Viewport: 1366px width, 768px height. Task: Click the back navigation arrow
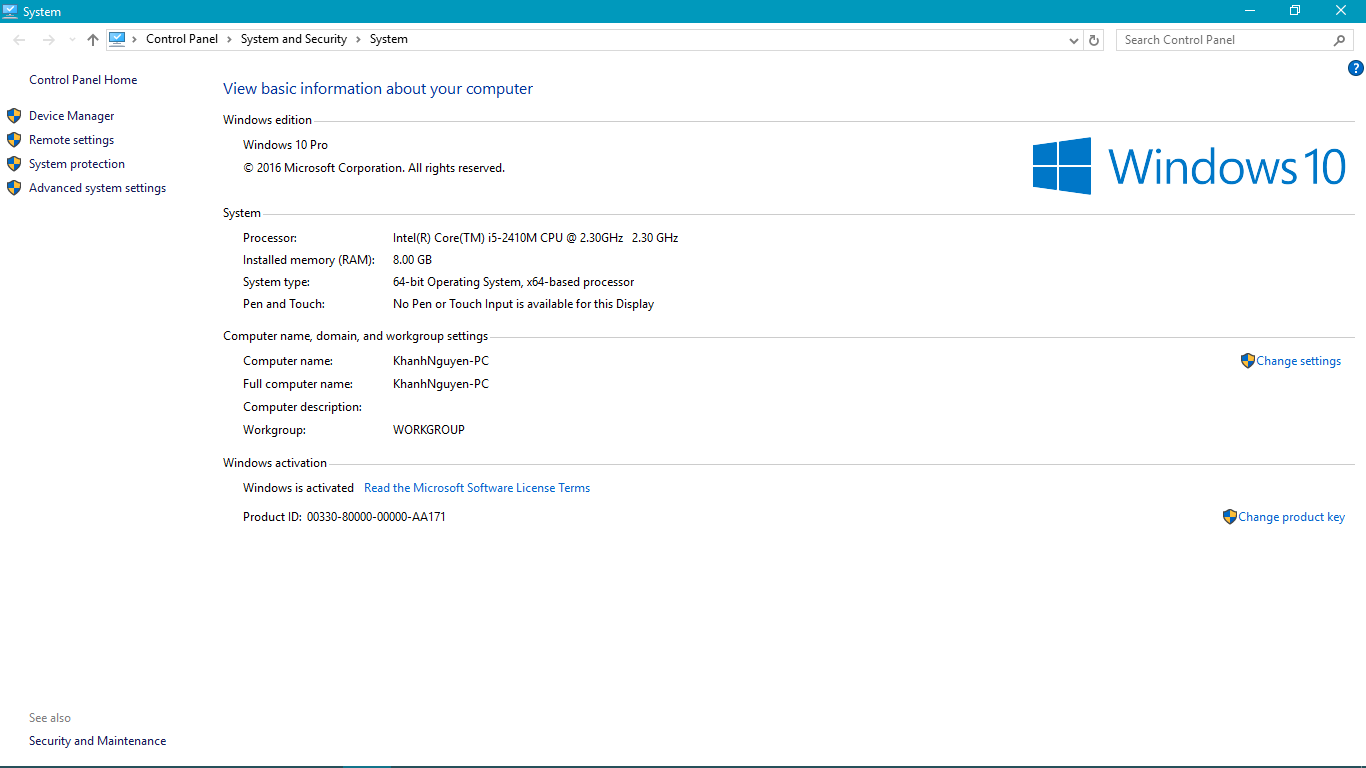pos(20,40)
